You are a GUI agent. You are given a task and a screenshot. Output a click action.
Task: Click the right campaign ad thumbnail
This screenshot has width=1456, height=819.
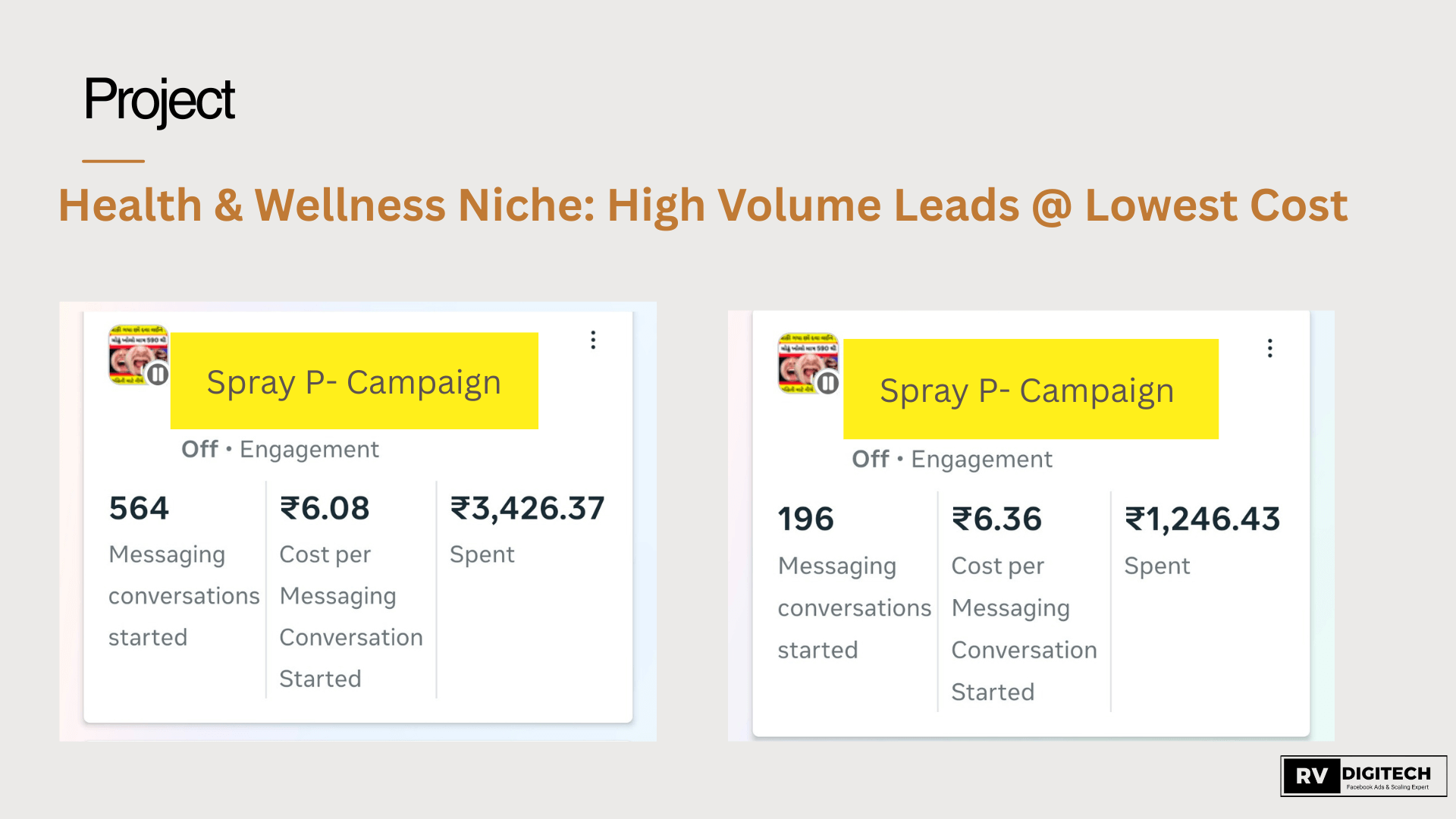pyautogui.click(x=804, y=359)
